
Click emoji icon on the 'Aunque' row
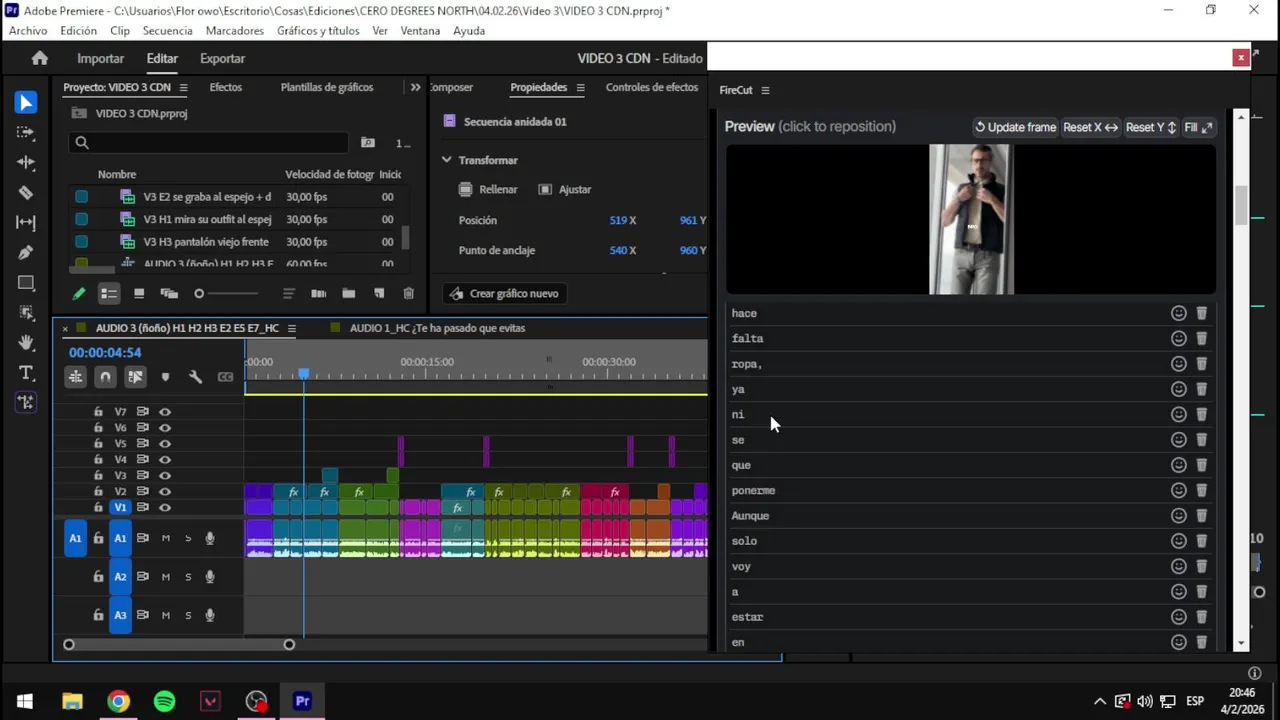tap(1179, 515)
